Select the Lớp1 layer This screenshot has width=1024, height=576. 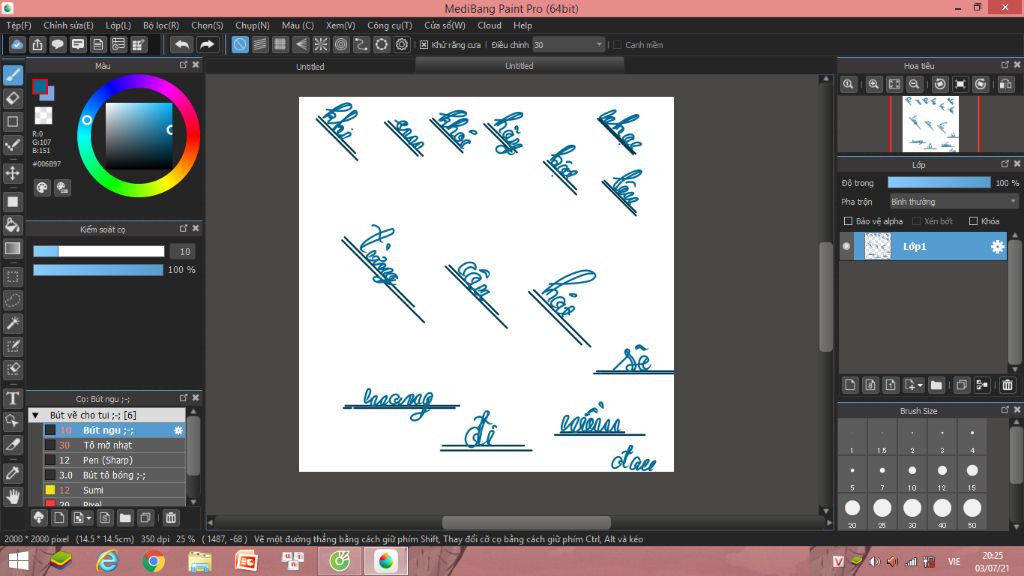(930, 246)
